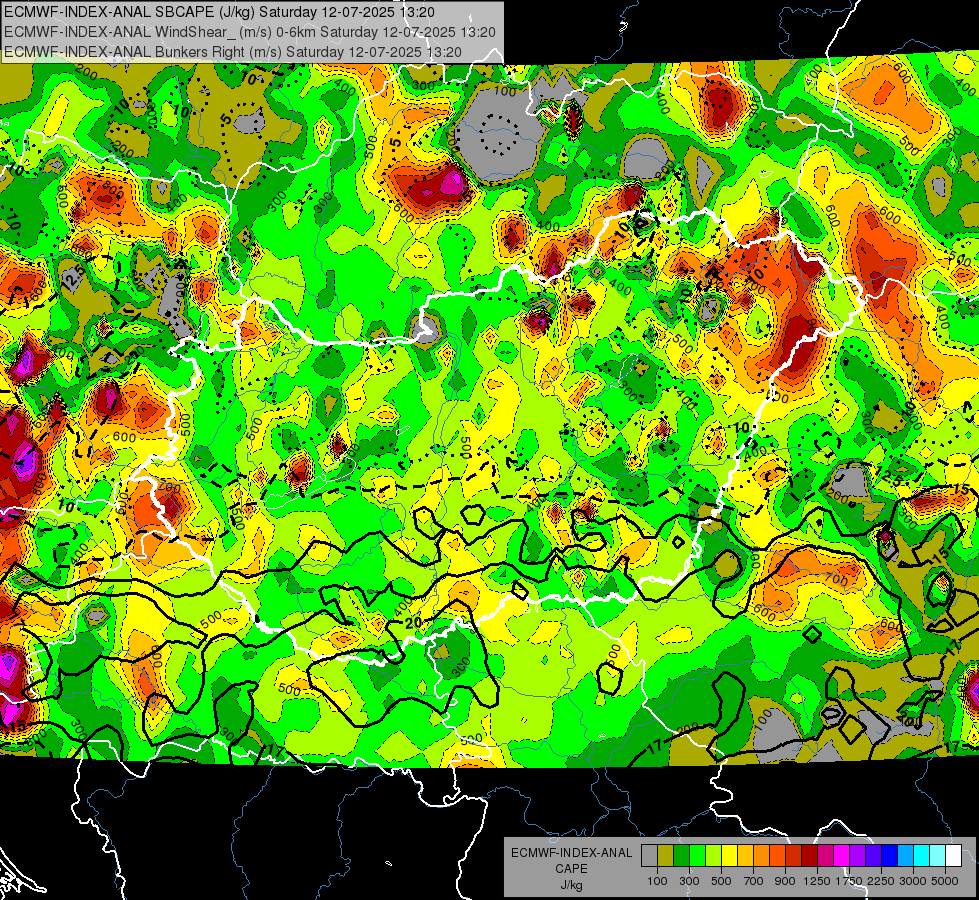Click the gray swatch in CAPE legend

coord(649,855)
